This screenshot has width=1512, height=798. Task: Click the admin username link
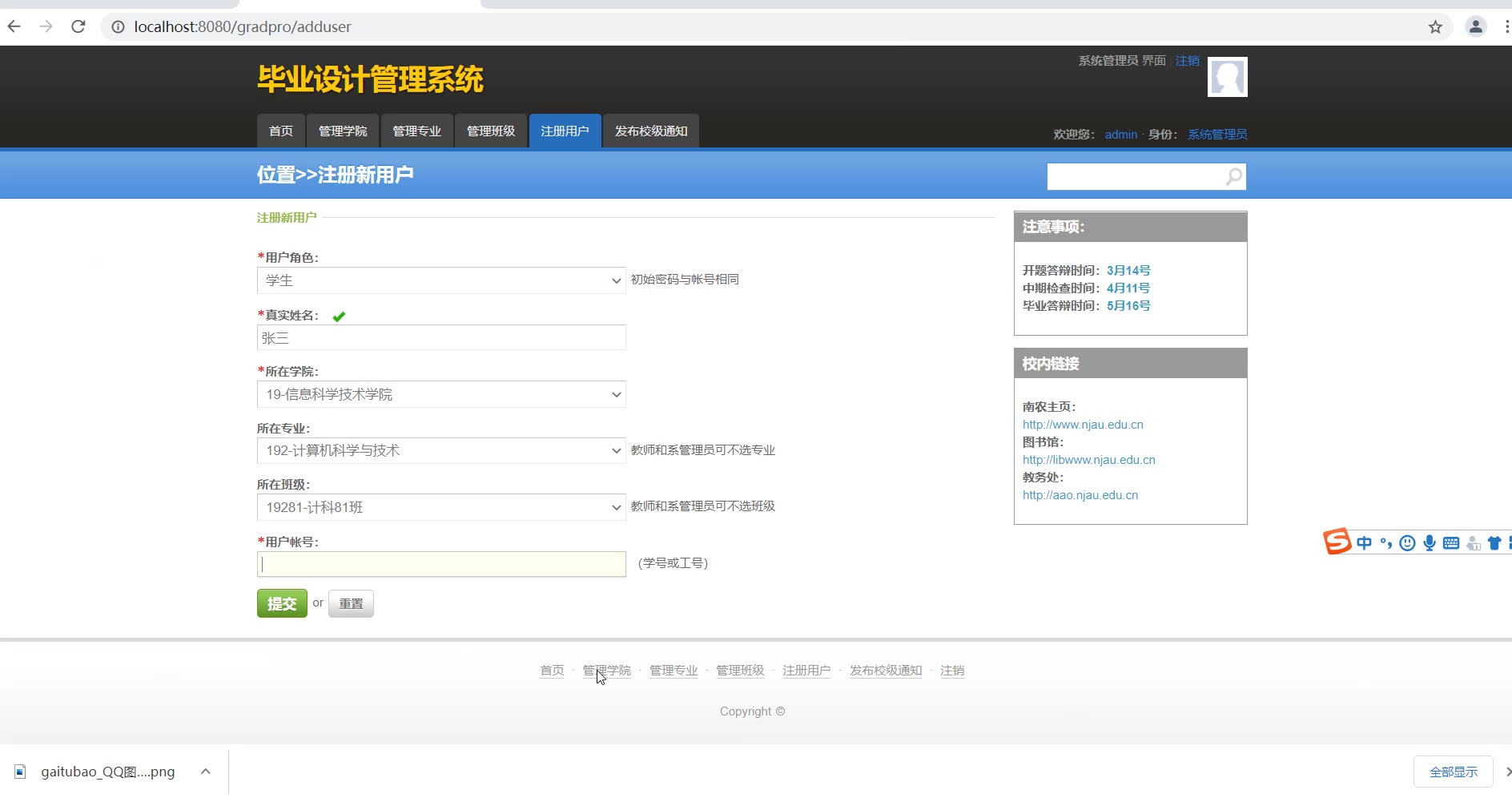(x=1121, y=135)
